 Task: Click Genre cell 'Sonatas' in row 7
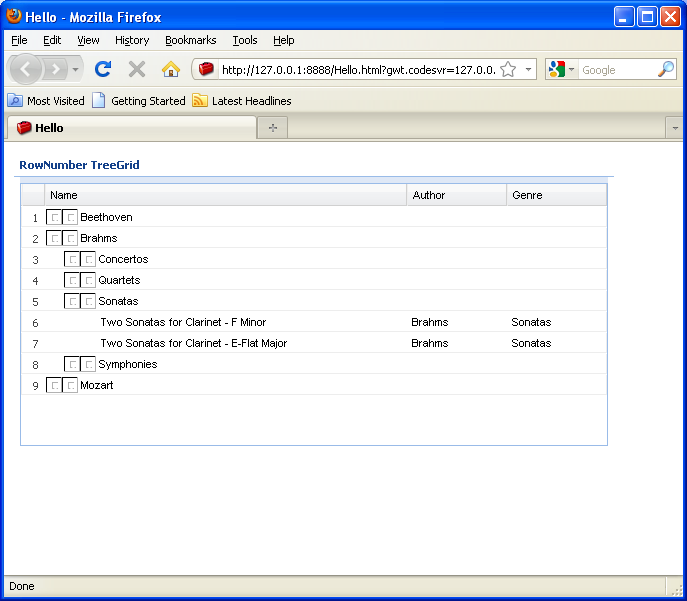click(531, 343)
